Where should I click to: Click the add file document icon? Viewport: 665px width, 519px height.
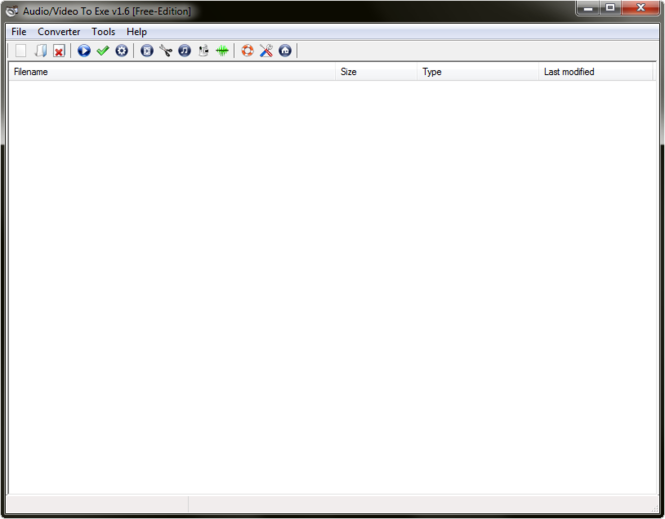(40, 51)
